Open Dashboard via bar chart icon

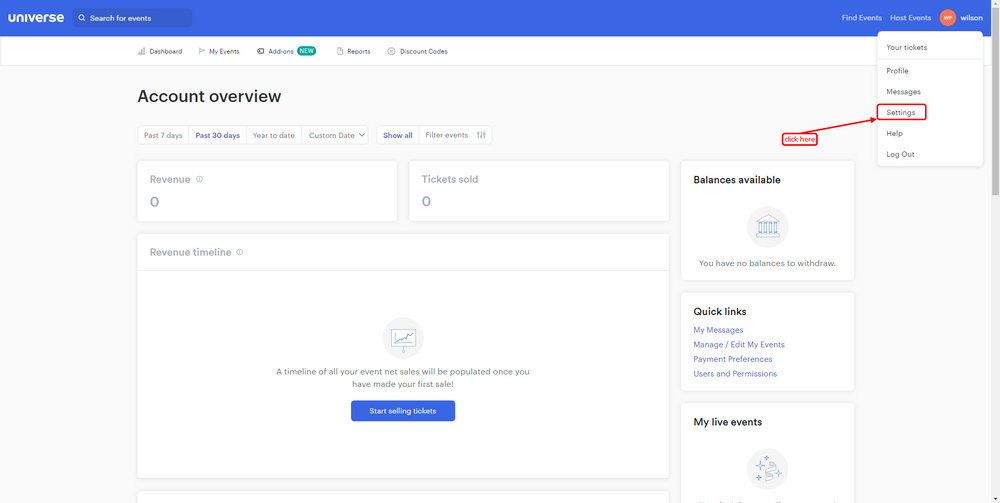142,51
